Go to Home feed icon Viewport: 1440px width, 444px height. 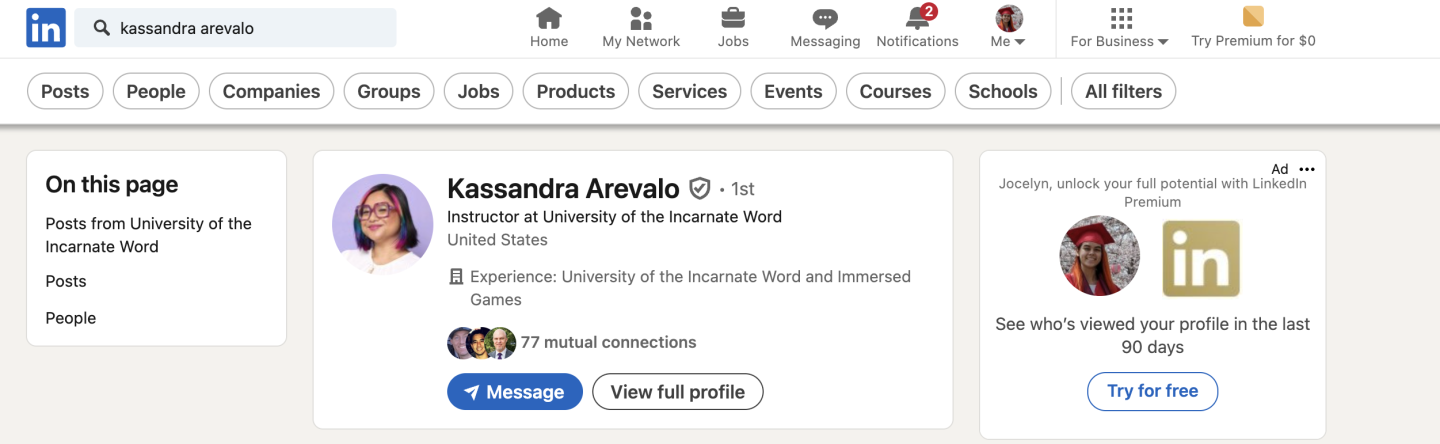[549, 18]
